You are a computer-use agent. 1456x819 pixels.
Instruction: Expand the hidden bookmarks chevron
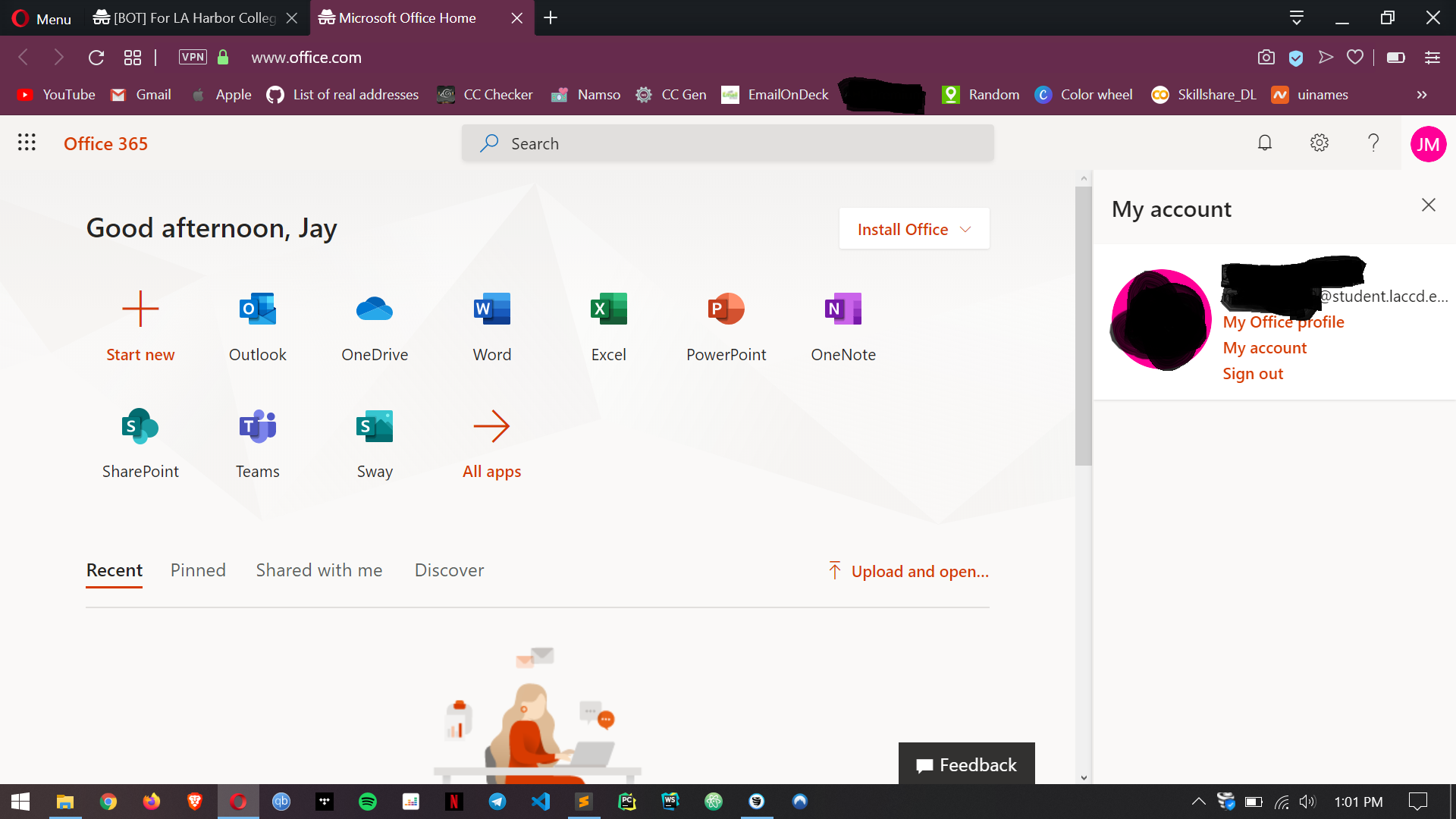pos(1421,95)
